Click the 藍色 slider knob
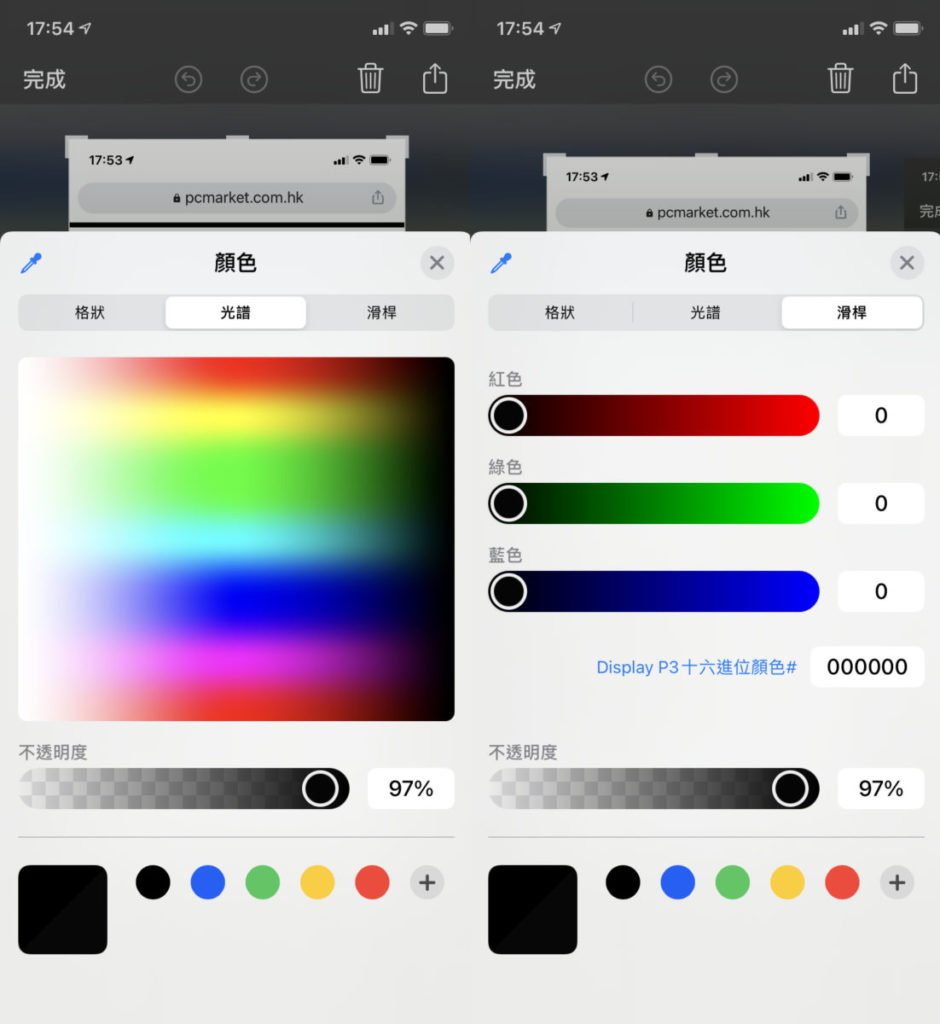Image resolution: width=940 pixels, height=1024 pixels. pos(509,592)
